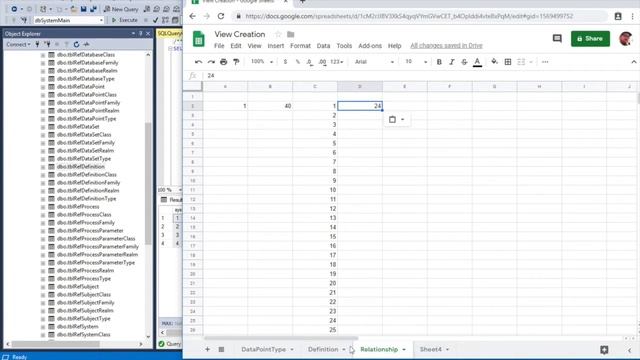Click the green Share button
The image size is (640, 360).
point(590,38)
